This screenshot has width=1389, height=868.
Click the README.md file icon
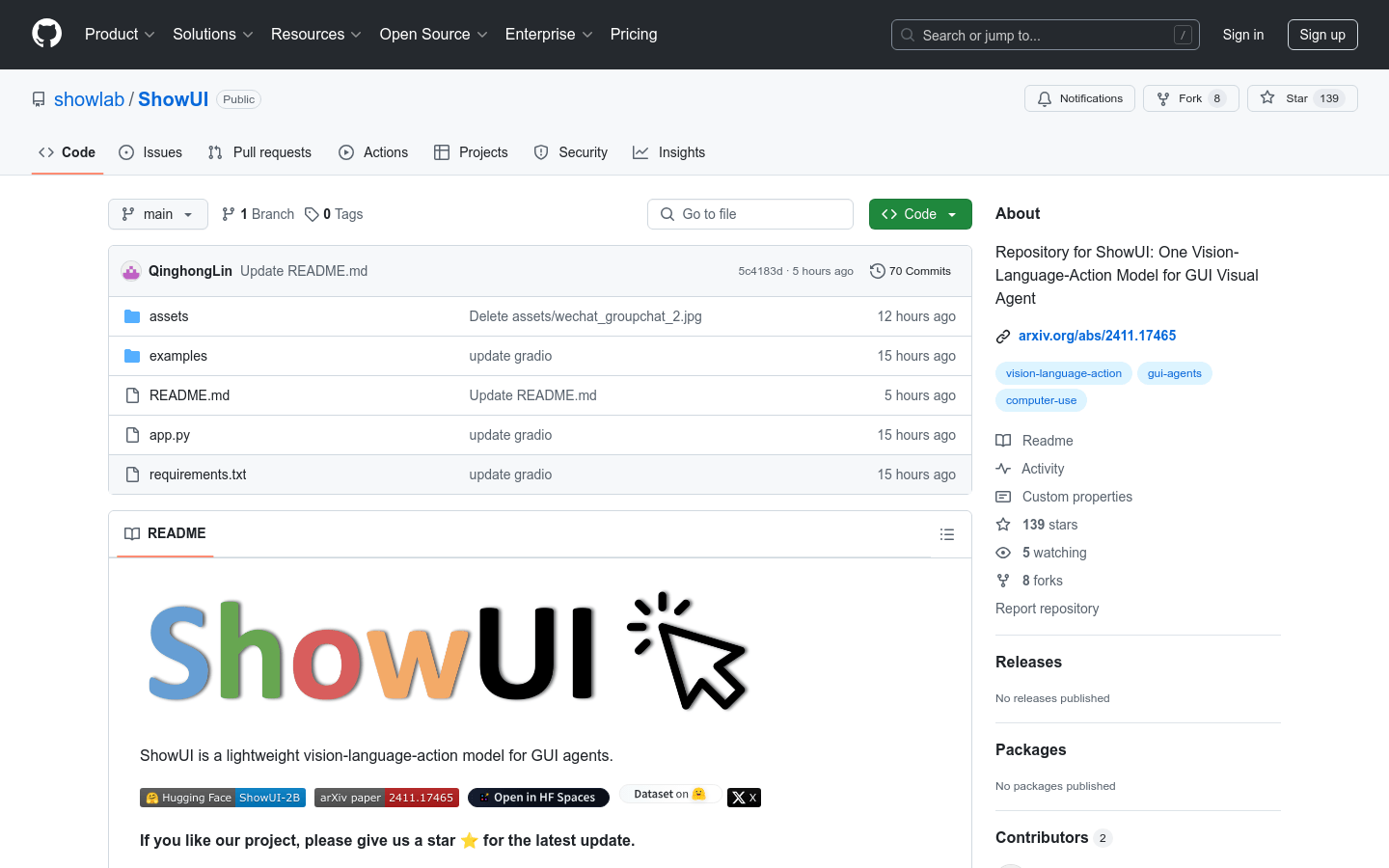132,395
